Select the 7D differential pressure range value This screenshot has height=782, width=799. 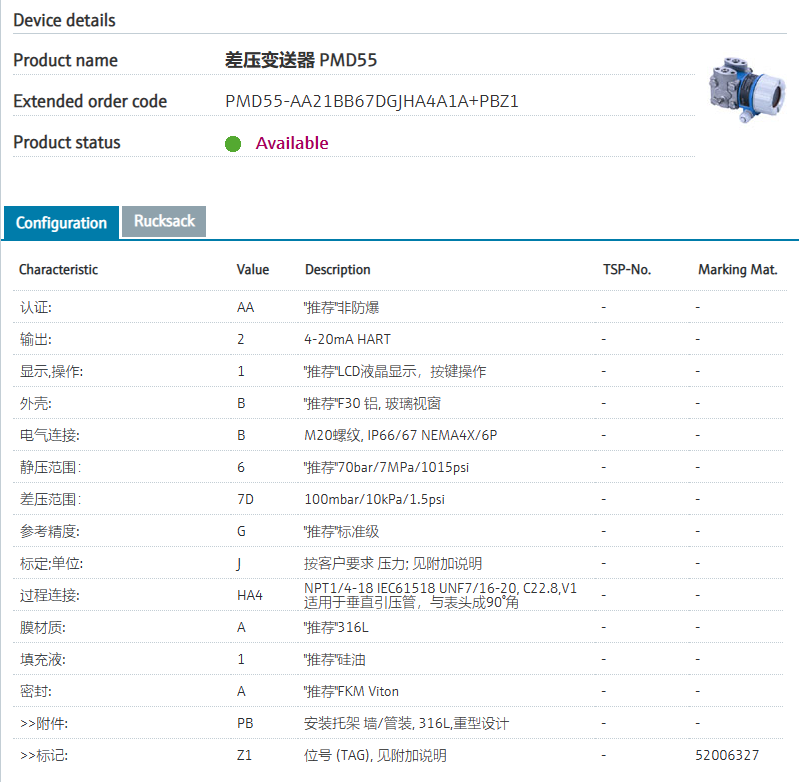pyautogui.click(x=245, y=499)
